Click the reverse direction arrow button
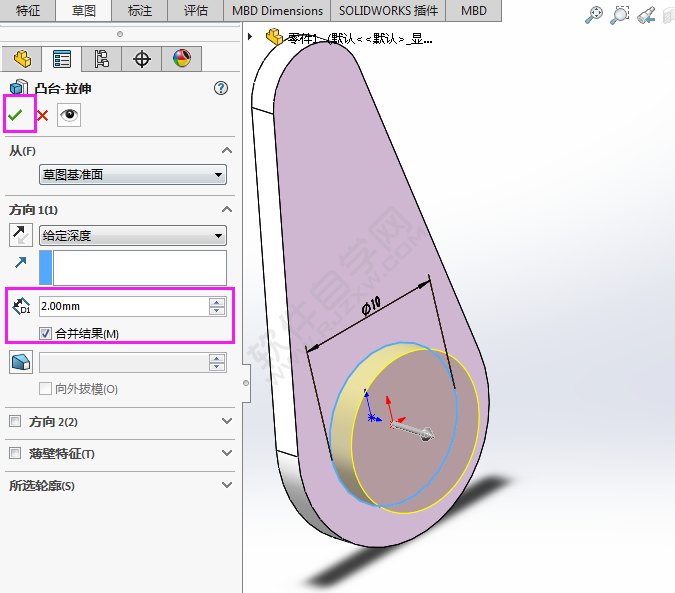This screenshot has width=675, height=593. 21,235
